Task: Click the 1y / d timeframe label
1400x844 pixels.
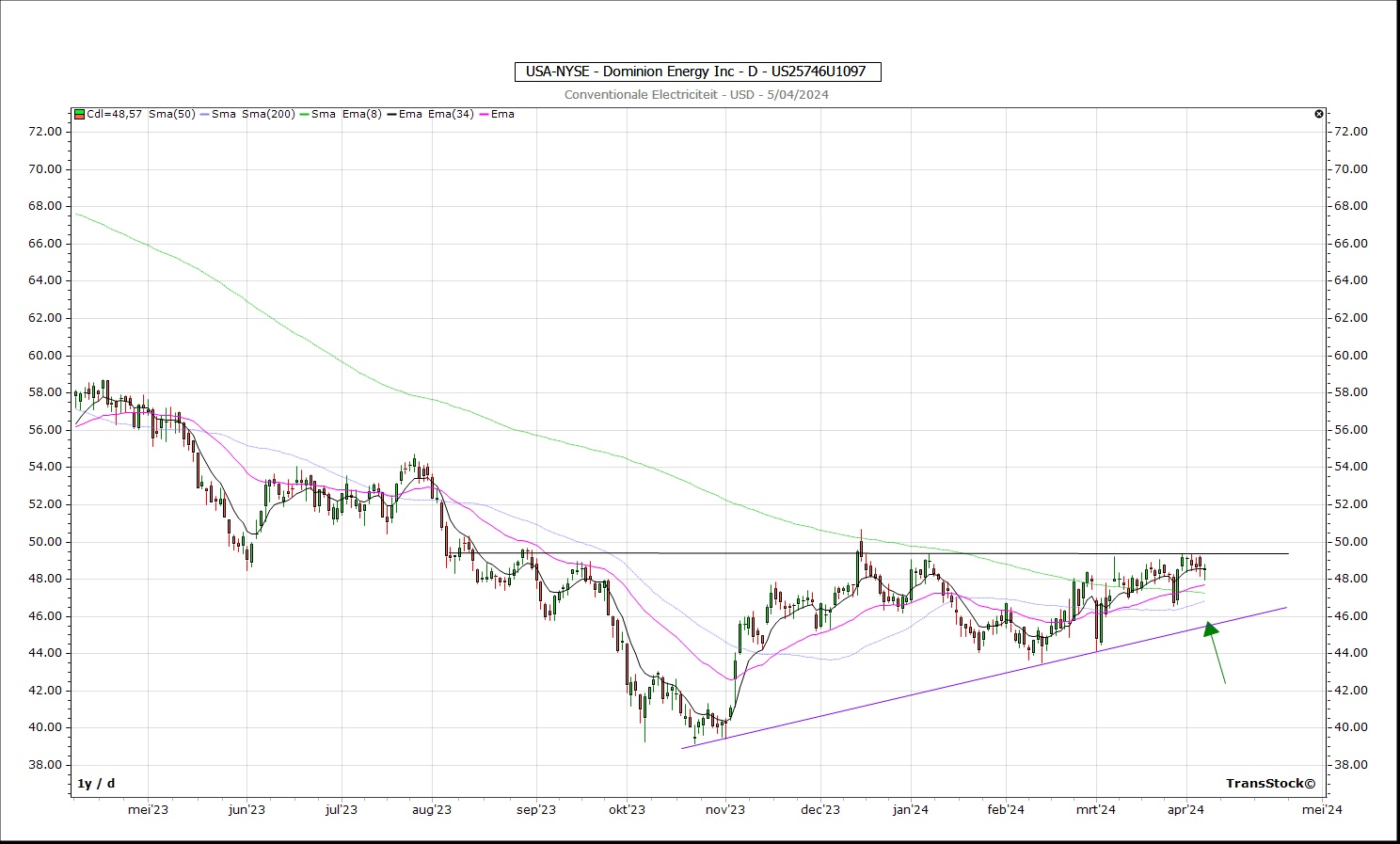Action: tap(96, 783)
